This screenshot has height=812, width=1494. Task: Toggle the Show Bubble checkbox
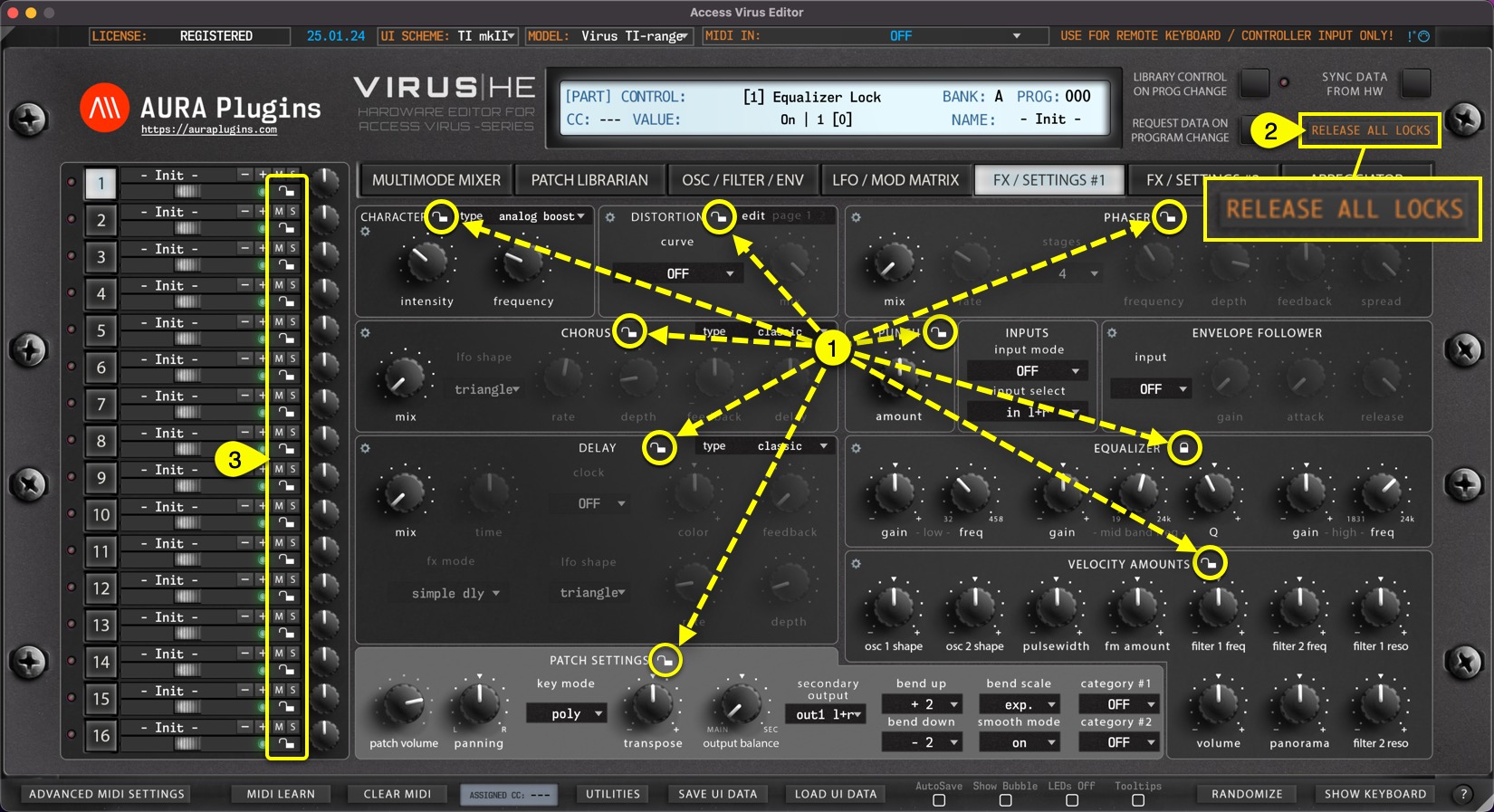(x=1005, y=800)
